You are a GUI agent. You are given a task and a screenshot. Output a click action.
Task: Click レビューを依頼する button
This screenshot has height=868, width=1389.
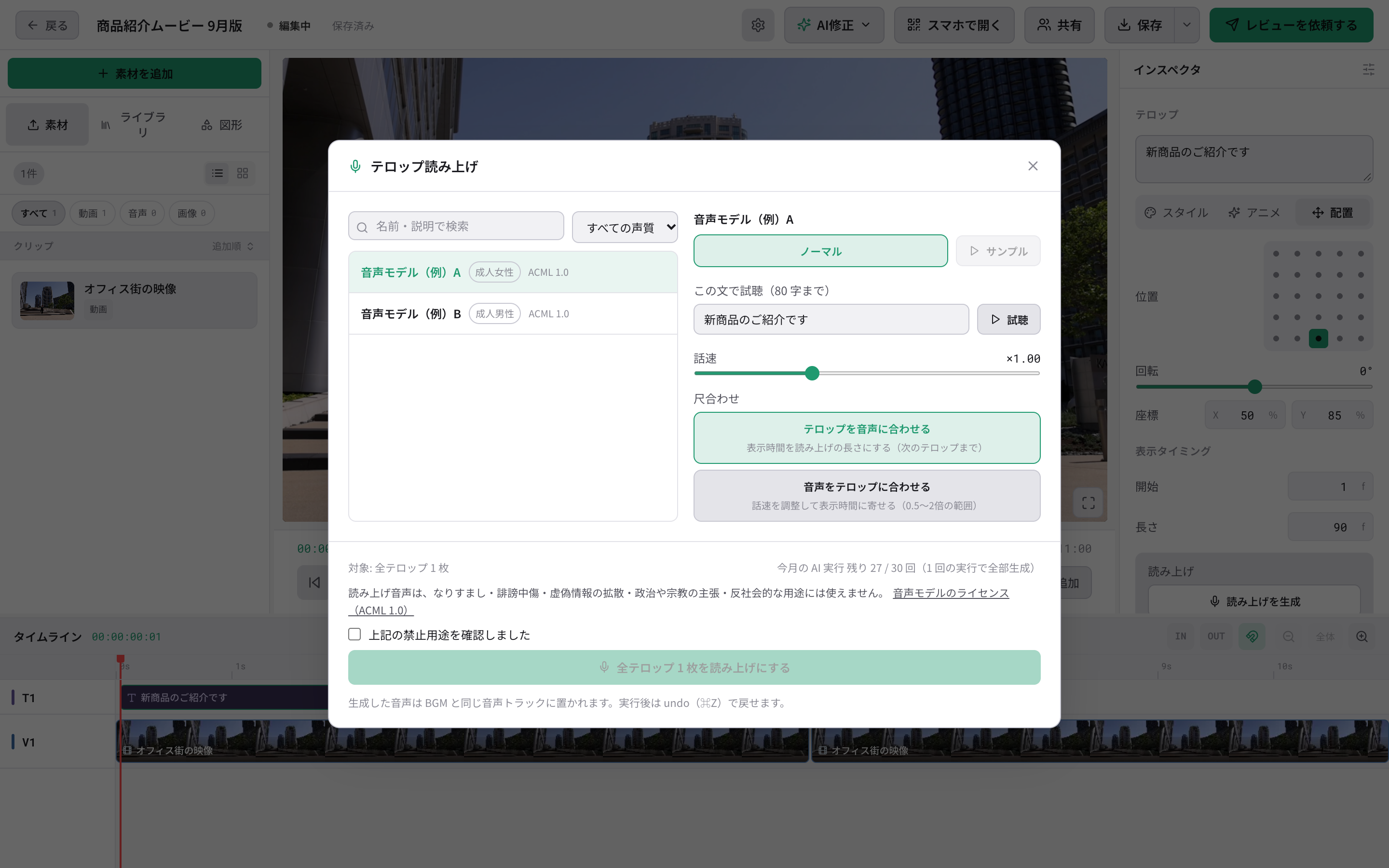coord(1291,25)
